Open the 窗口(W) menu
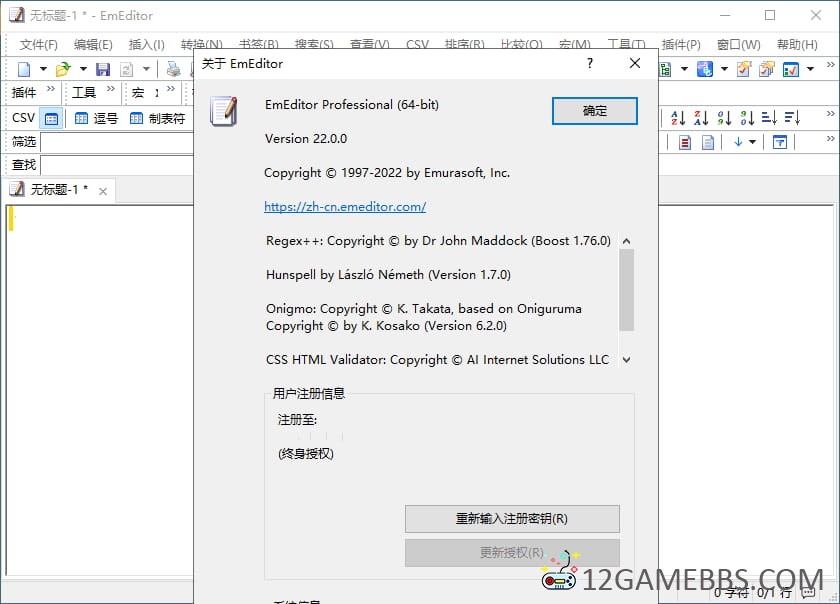The width and height of the screenshot is (840, 604). coord(739,45)
